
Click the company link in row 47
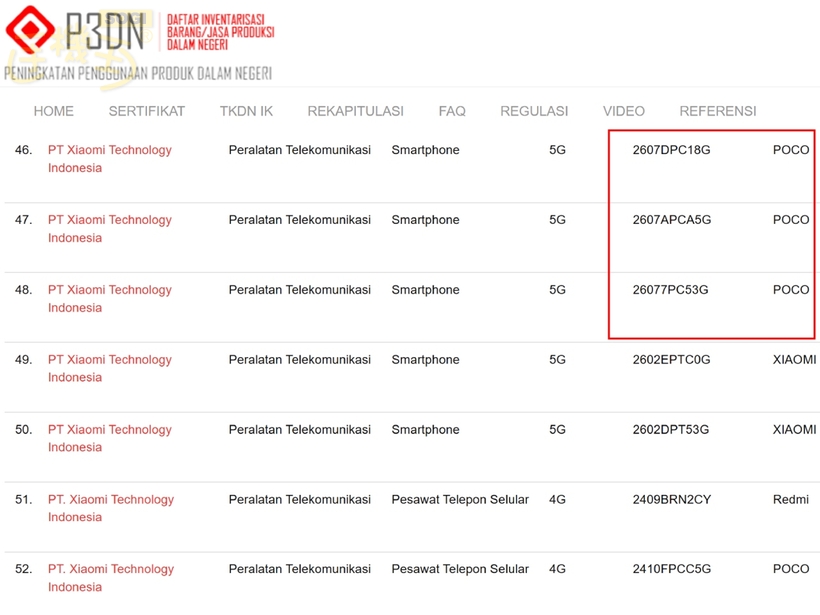[110, 229]
